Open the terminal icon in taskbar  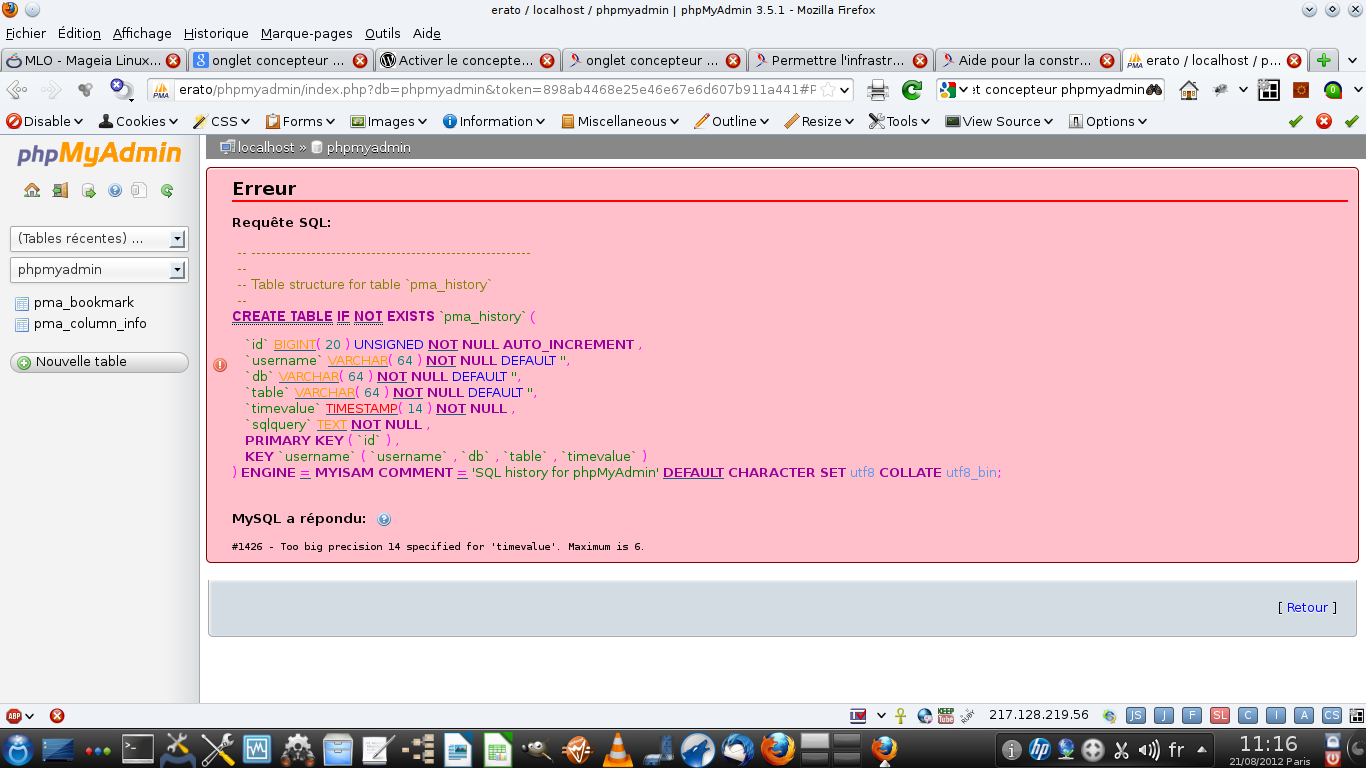click(137, 748)
